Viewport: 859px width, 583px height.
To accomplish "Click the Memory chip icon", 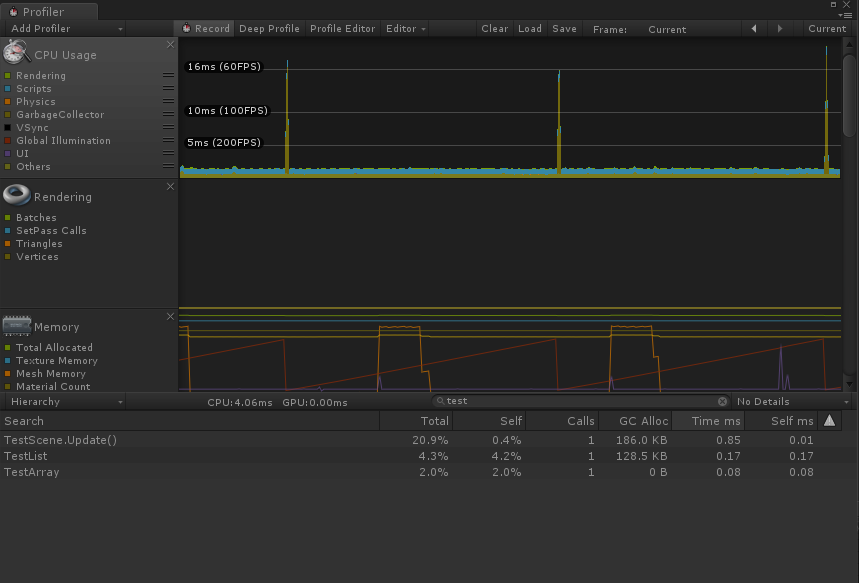I will pyautogui.click(x=16, y=325).
